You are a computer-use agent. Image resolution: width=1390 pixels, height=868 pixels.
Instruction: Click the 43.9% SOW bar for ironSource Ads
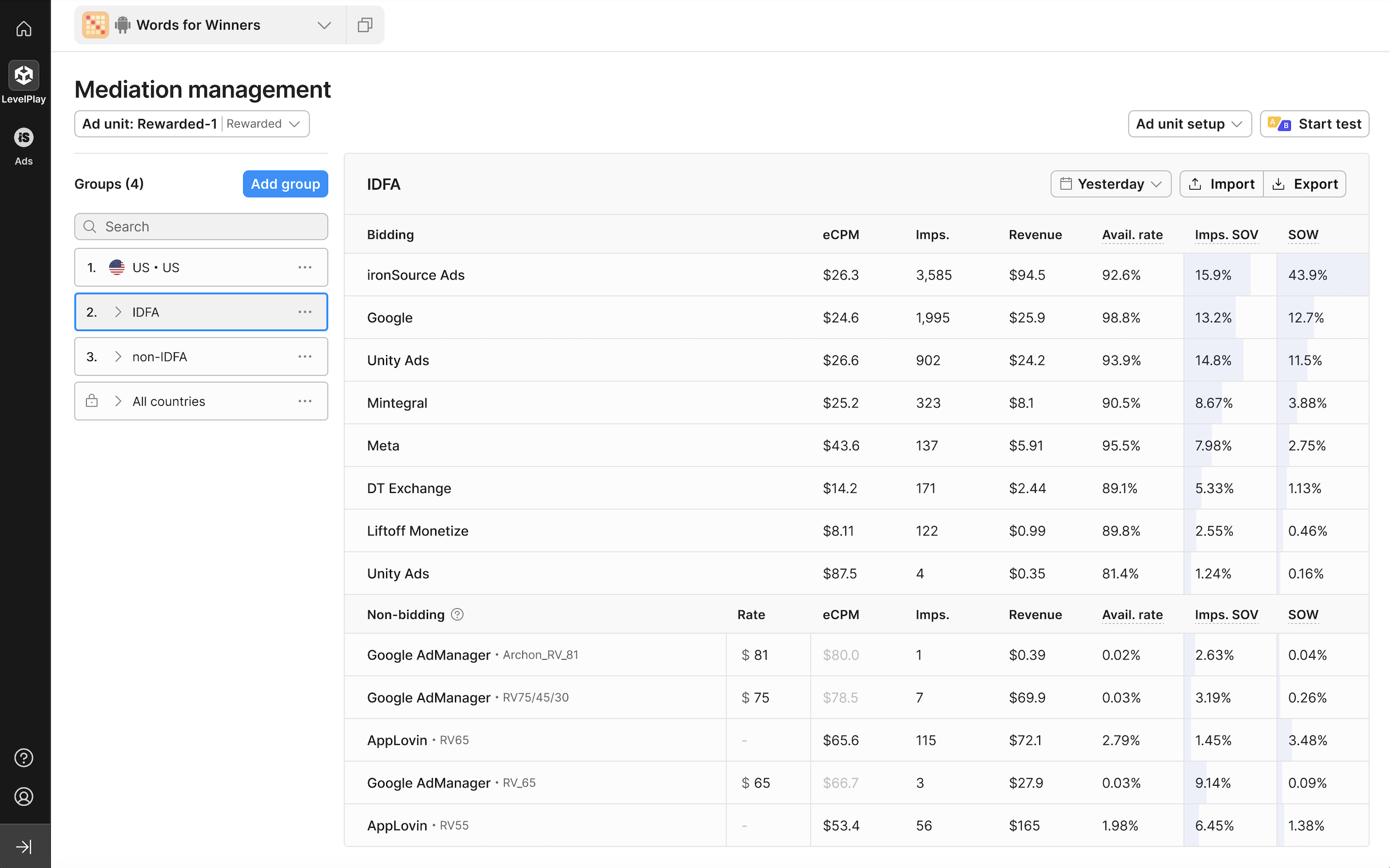tap(1323, 275)
